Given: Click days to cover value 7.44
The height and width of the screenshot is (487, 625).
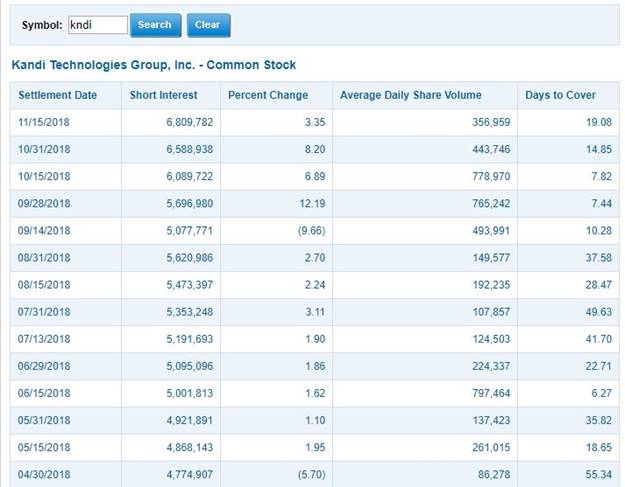Looking at the screenshot, I should click(x=601, y=204).
